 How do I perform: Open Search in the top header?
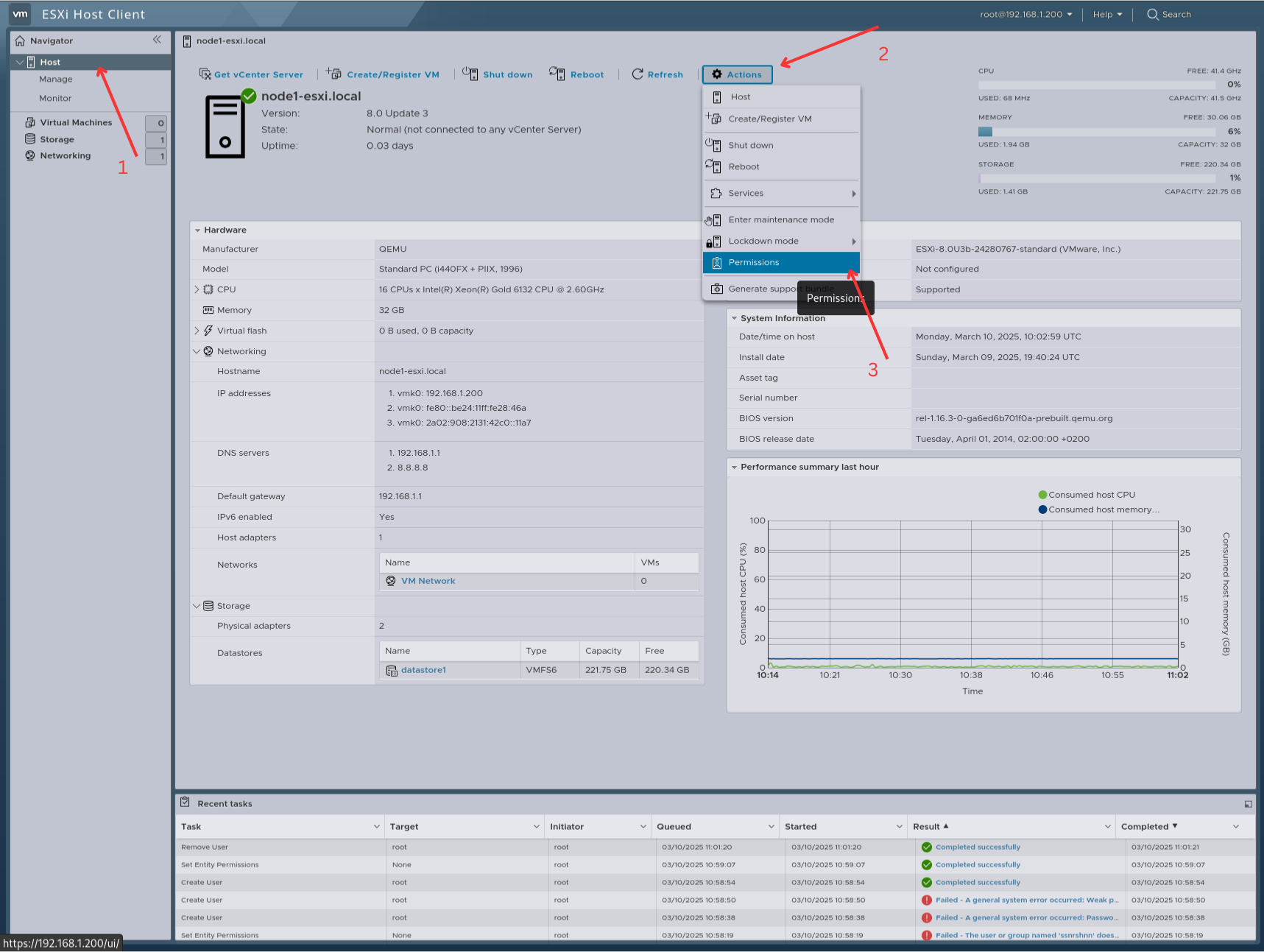[x=1168, y=14]
